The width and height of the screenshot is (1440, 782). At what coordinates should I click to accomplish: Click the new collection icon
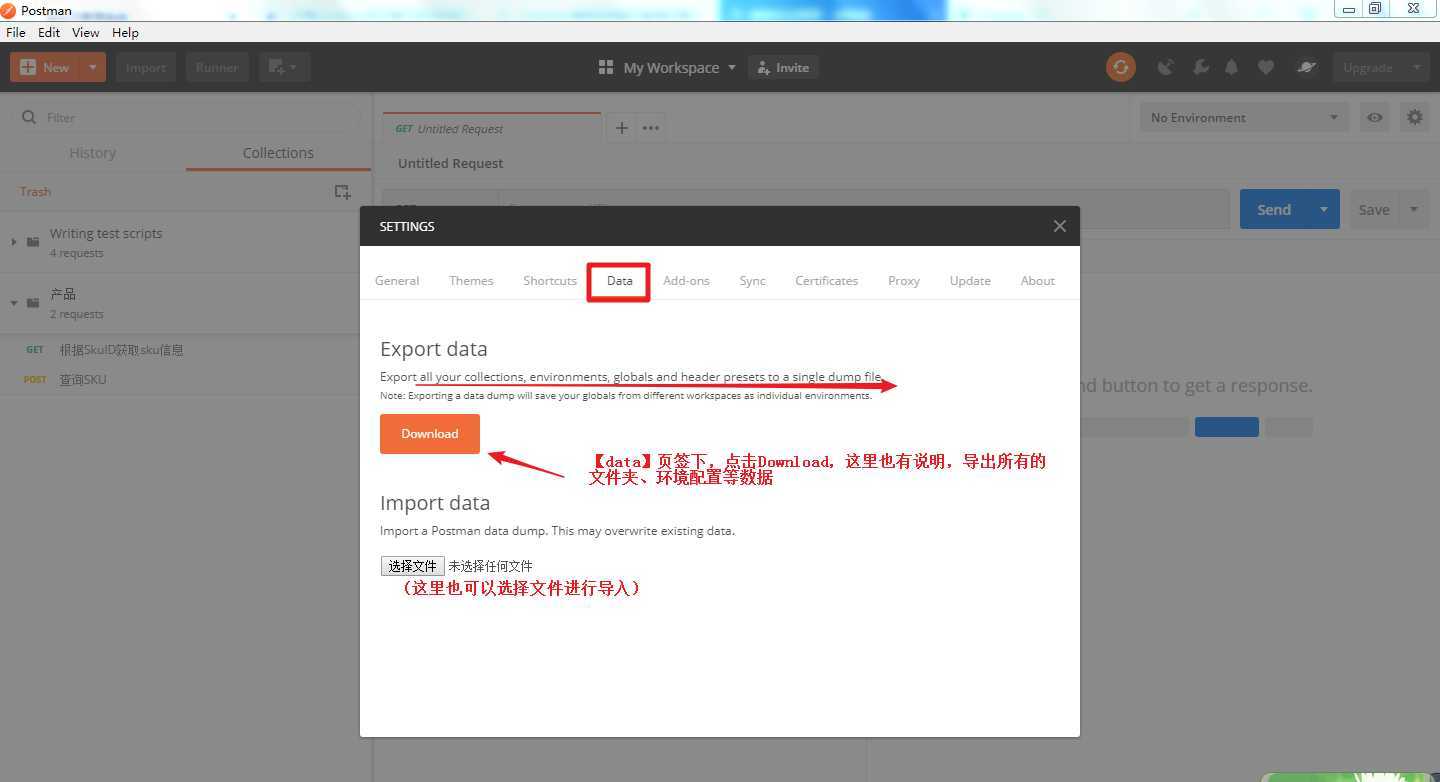(x=342, y=191)
